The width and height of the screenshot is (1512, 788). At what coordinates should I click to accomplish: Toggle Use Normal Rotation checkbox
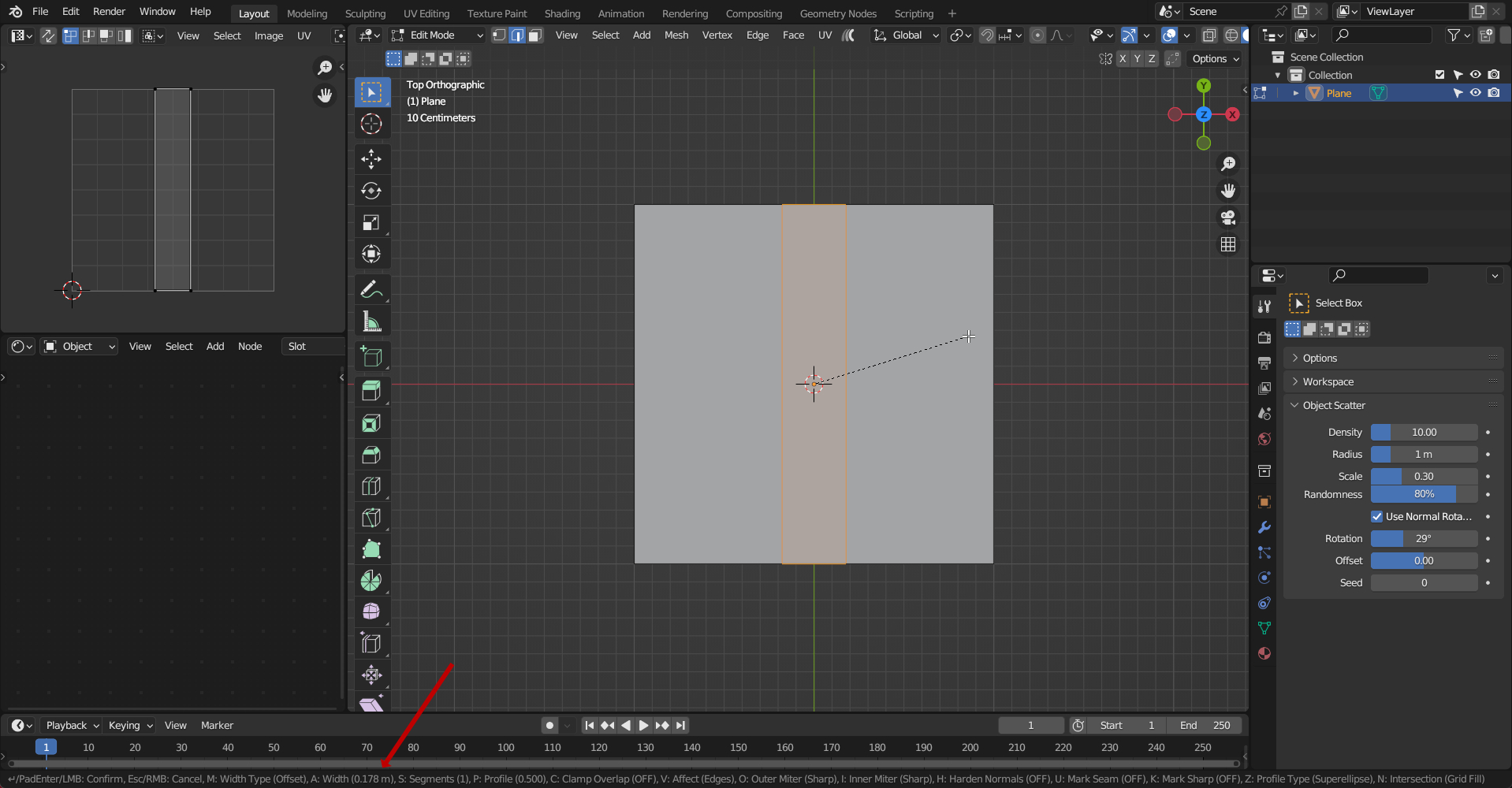point(1377,516)
